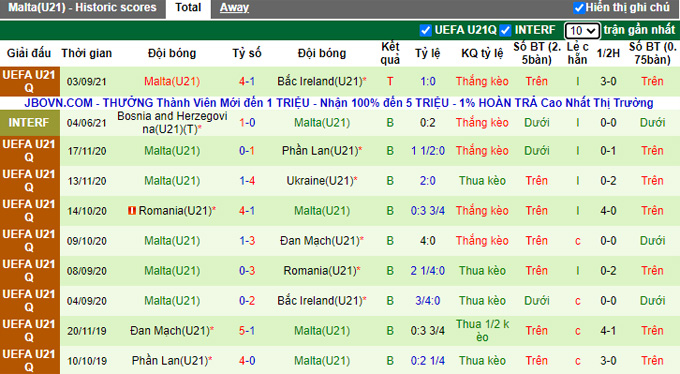This screenshot has height=374, width=680.
Task: Open the Ukraine(U21) team link
Action: point(320,181)
